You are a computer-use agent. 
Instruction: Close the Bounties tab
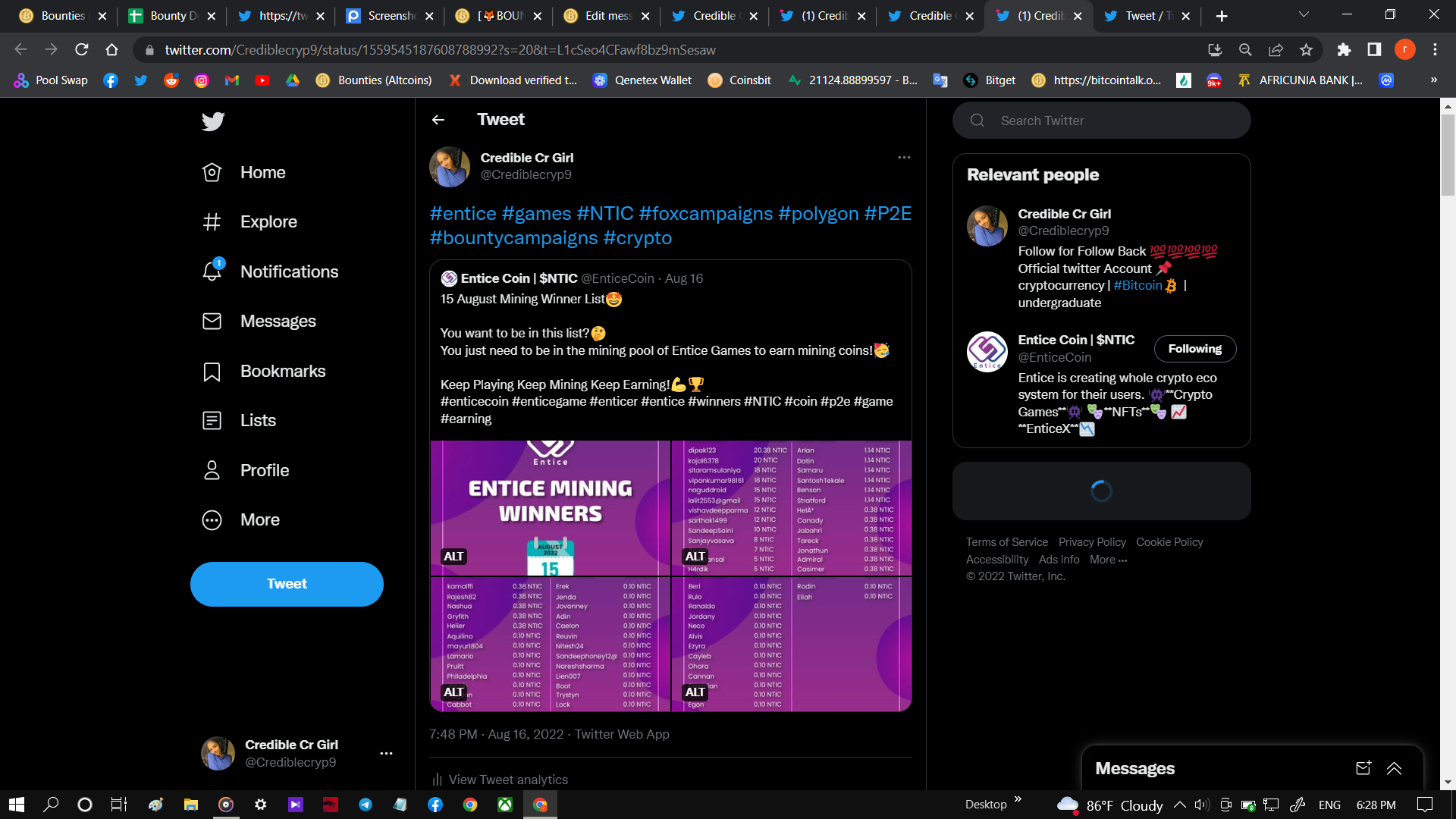tap(102, 16)
